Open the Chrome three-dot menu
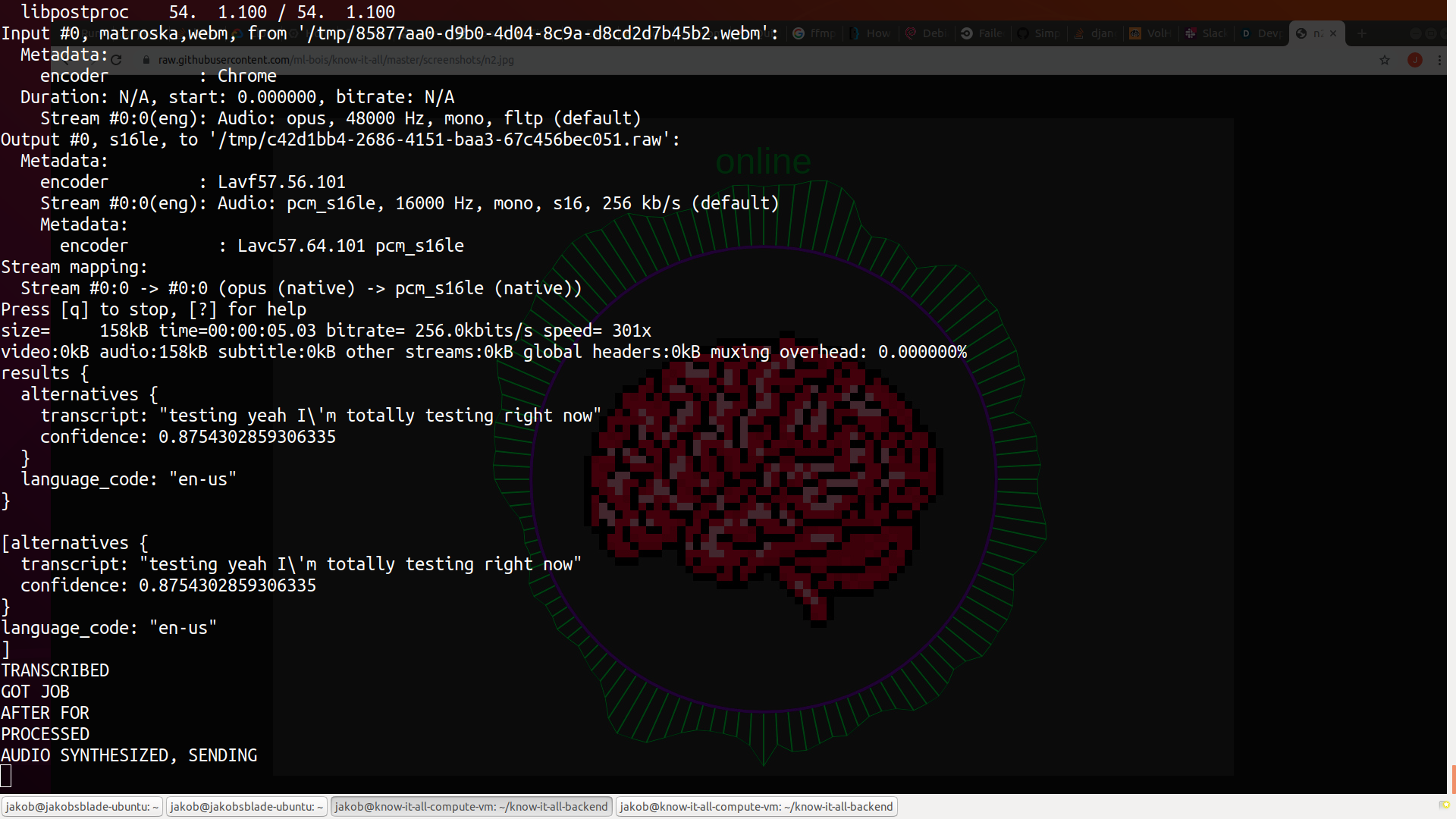Viewport: 1456px width, 819px height. coord(1439,60)
